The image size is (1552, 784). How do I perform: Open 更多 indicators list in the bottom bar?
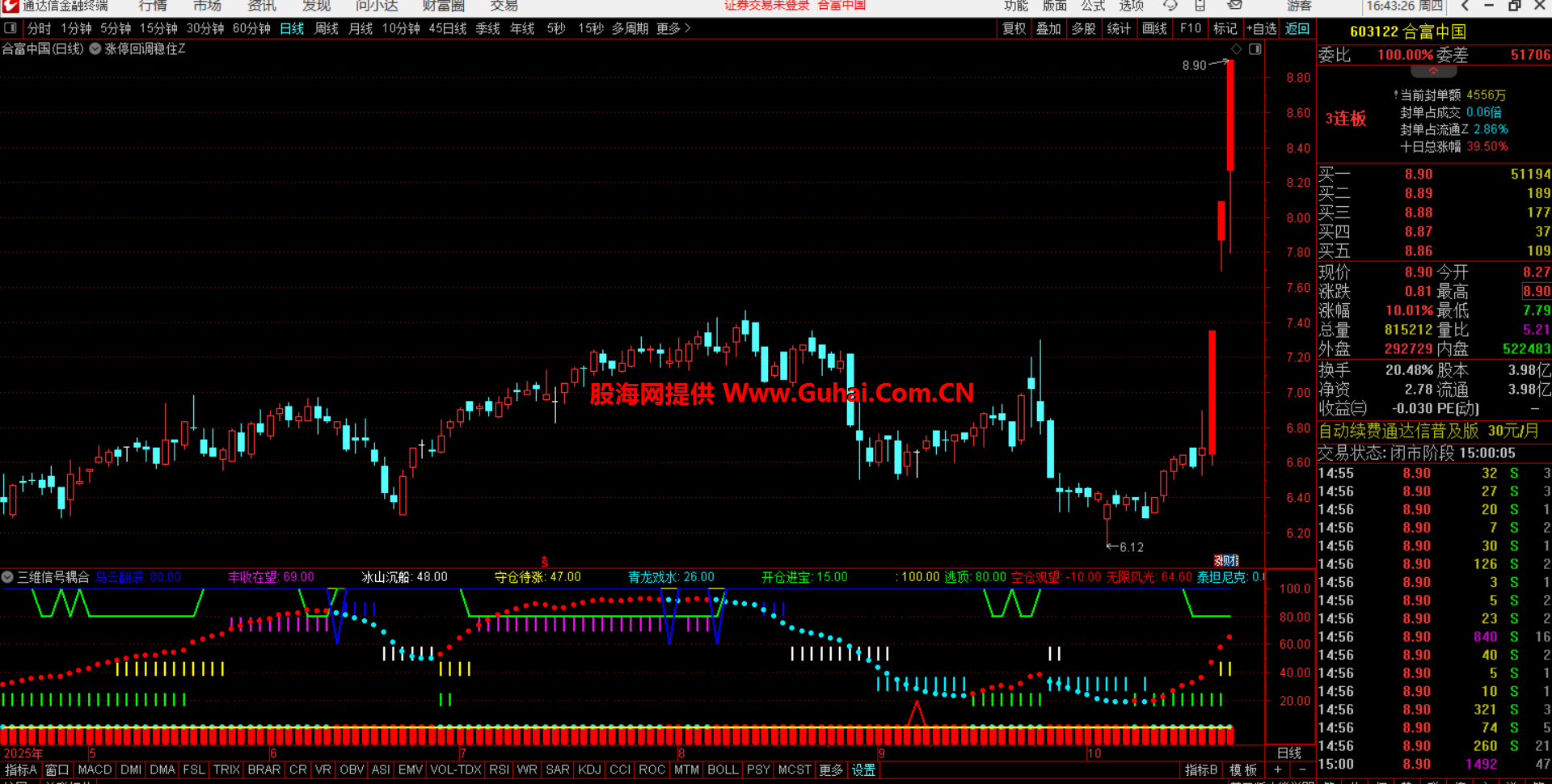click(830, 770)
